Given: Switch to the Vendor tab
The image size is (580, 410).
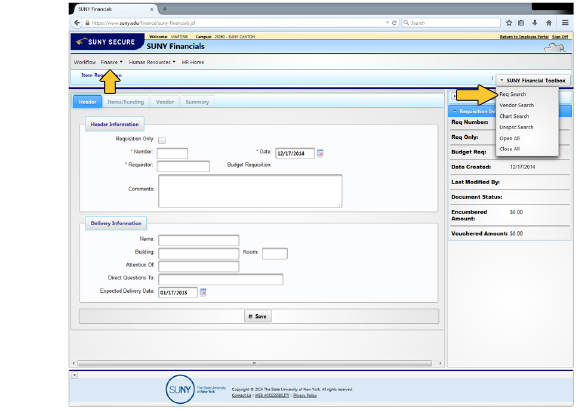Looking at the screenshot, I should click(165, 102).
